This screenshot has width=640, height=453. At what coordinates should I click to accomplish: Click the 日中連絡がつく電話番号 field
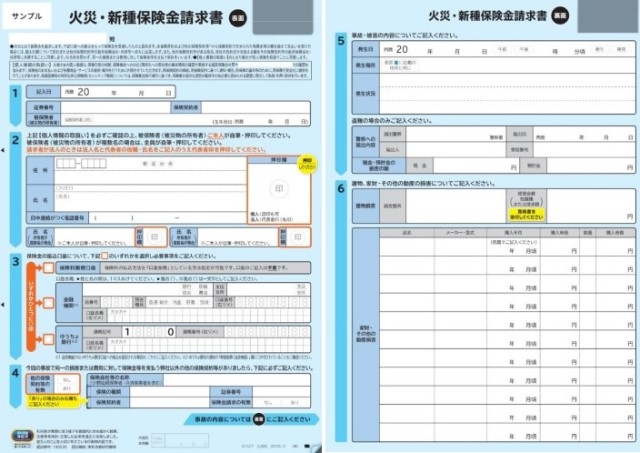[167, 218]
